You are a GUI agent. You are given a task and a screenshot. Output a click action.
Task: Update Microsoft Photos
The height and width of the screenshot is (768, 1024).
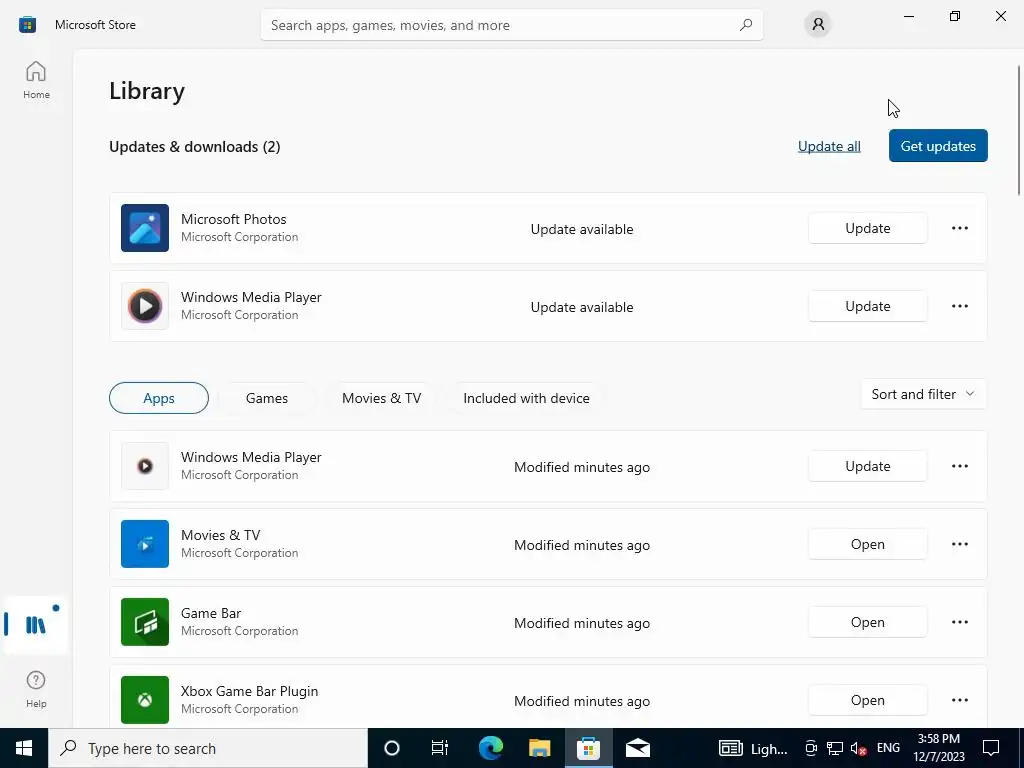pos(867,228)
